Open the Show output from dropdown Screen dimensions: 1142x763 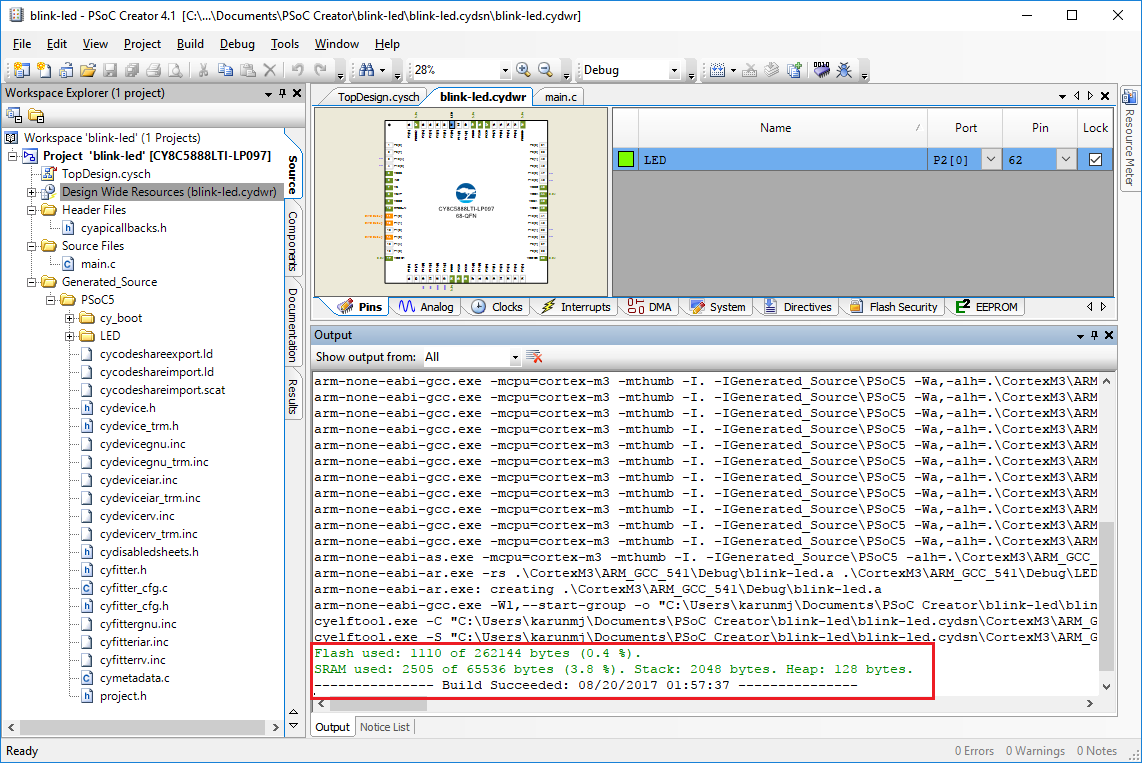515,357
